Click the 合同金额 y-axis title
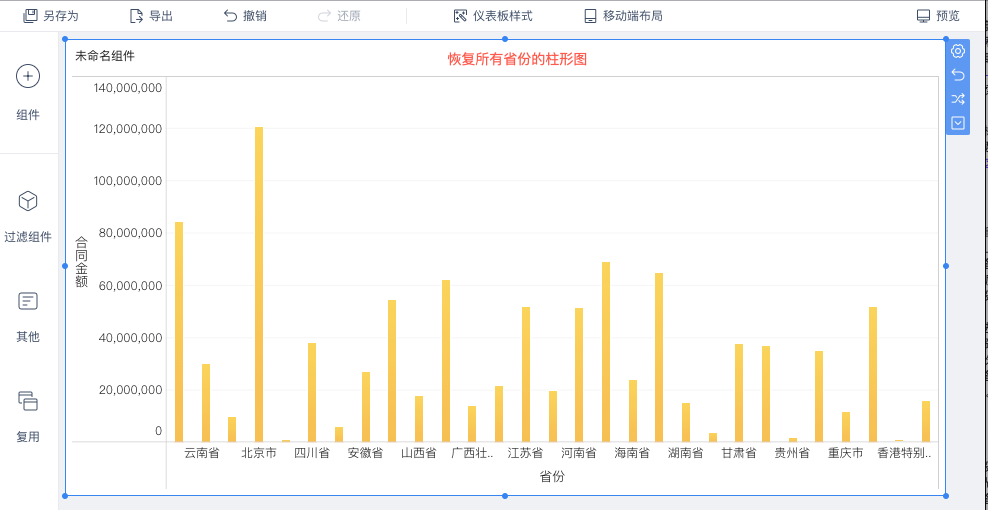The image size is (988, 510). click(81, 262)
